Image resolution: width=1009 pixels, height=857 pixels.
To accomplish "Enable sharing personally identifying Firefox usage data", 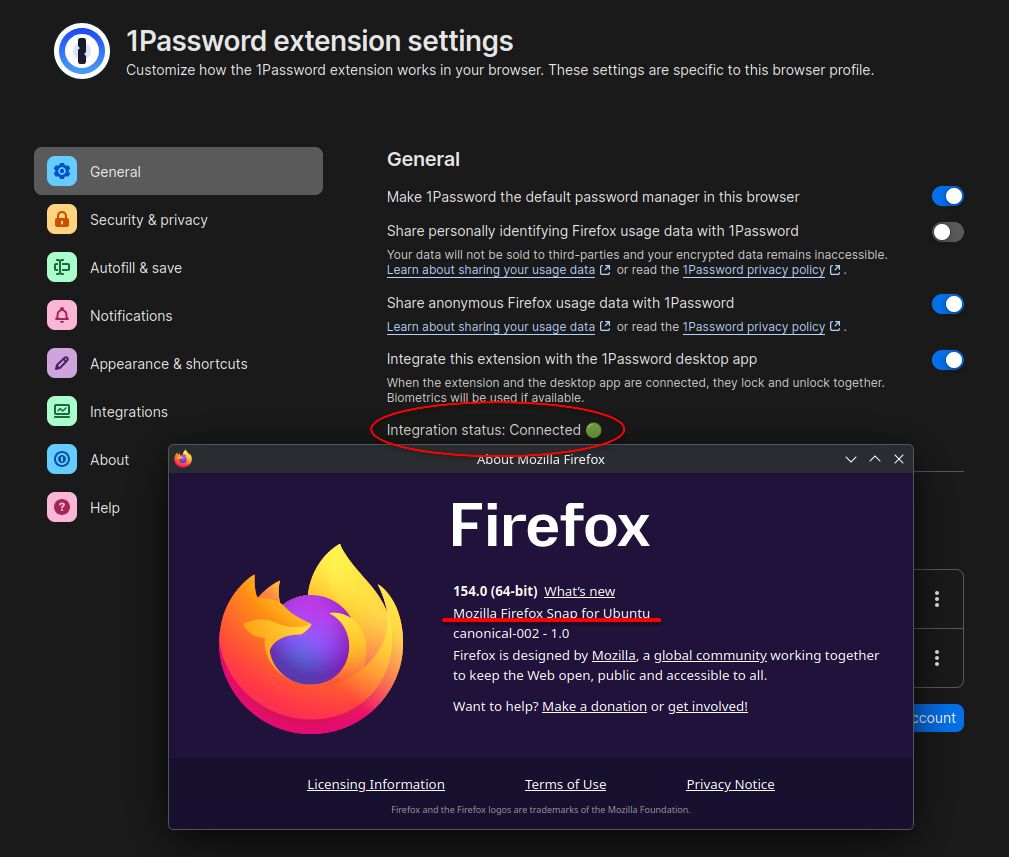I will pyautogui.click(x=947, y=232).
